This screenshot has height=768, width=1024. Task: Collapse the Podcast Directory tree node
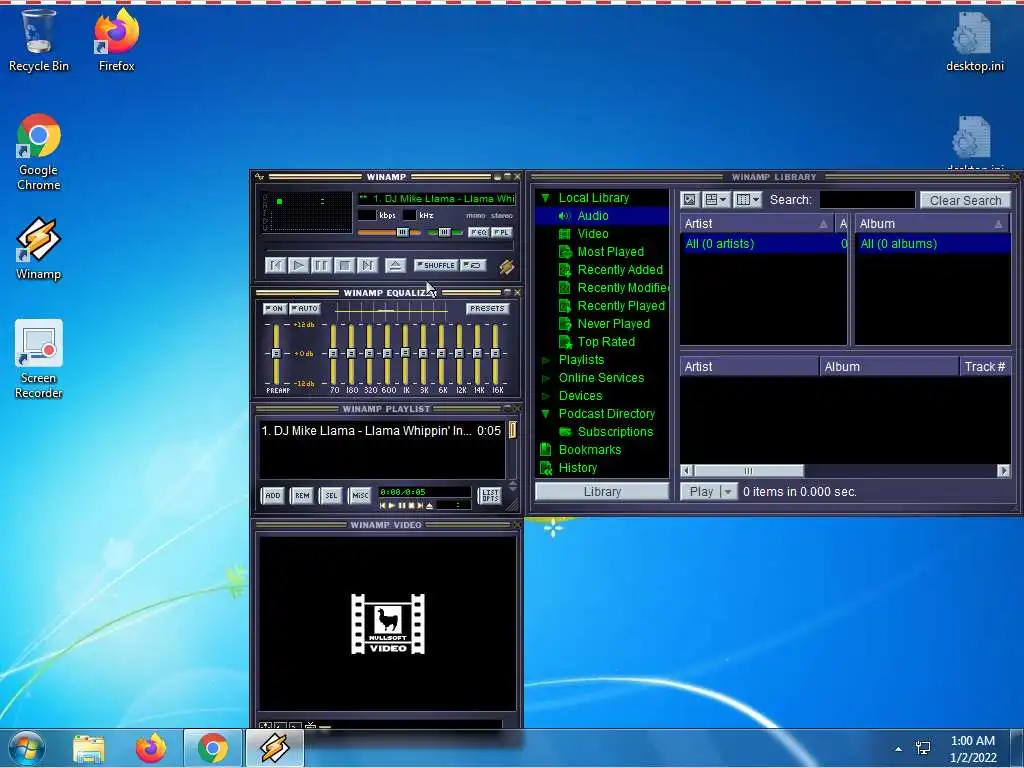point(546,414)
